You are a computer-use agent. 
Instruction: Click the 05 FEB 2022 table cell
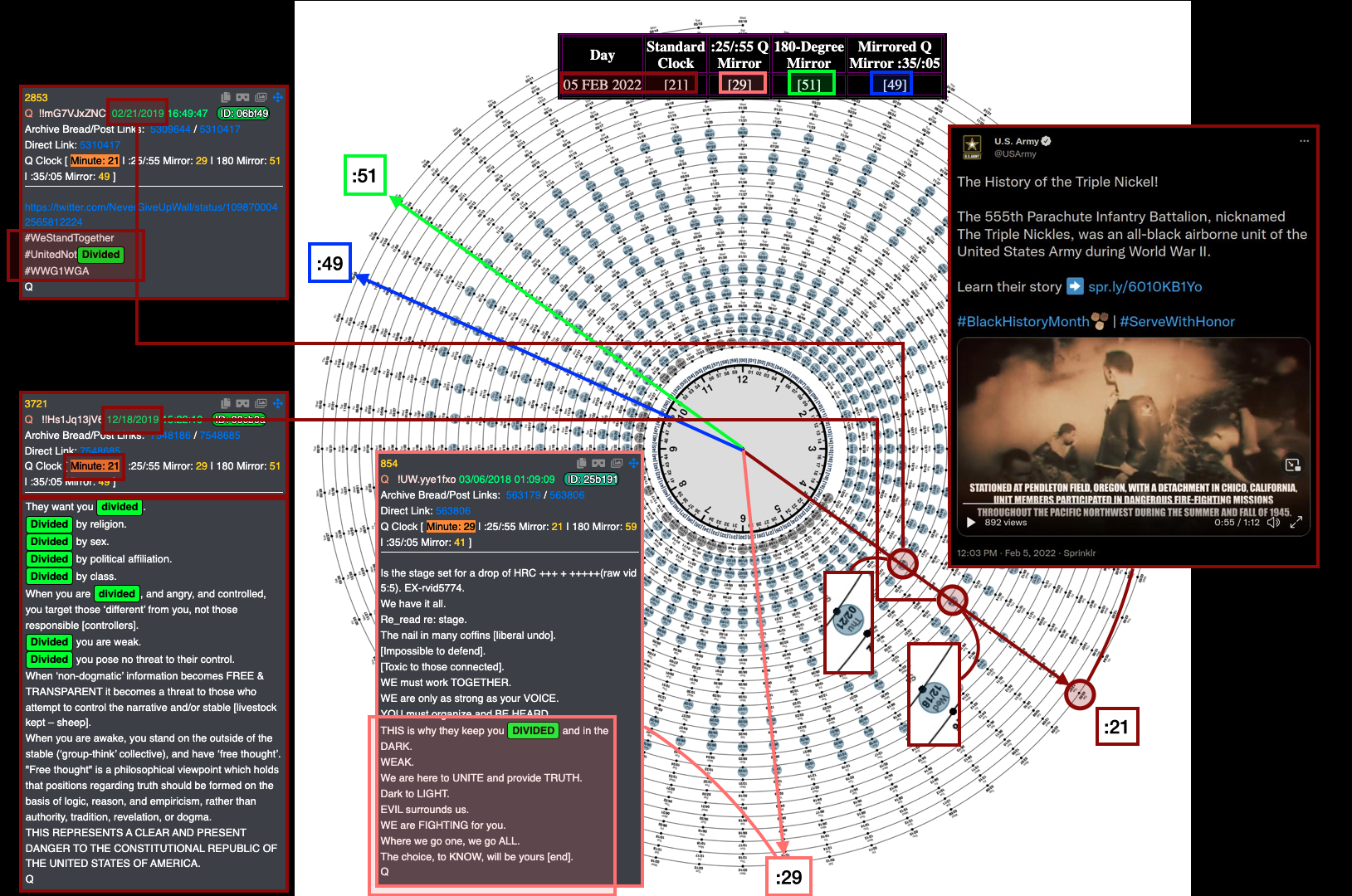[x=603, y=85]
